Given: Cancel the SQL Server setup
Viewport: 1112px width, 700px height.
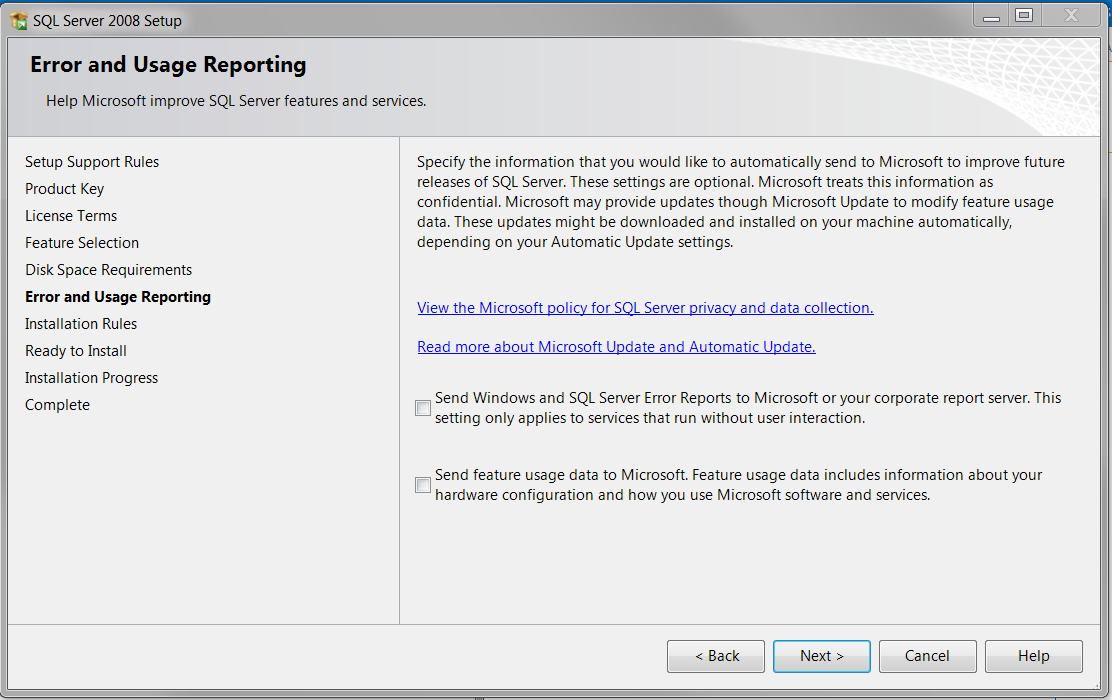Looking at the screenshot, I should (927, 656).
